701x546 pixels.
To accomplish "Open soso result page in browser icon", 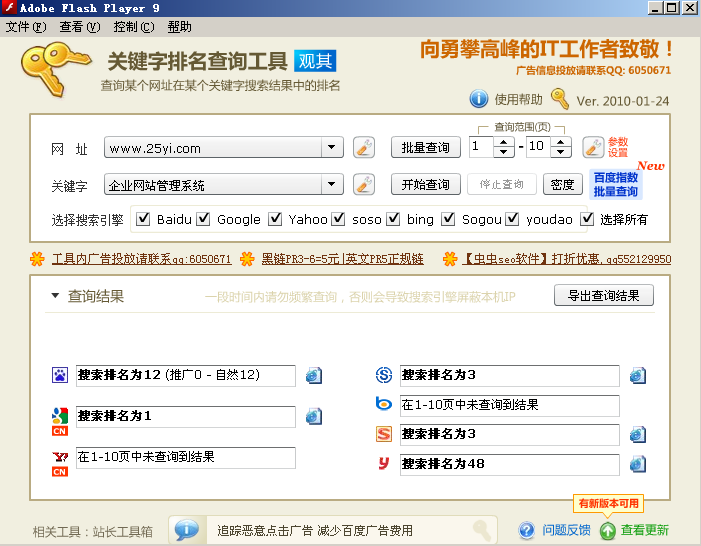I will point(638,375).
